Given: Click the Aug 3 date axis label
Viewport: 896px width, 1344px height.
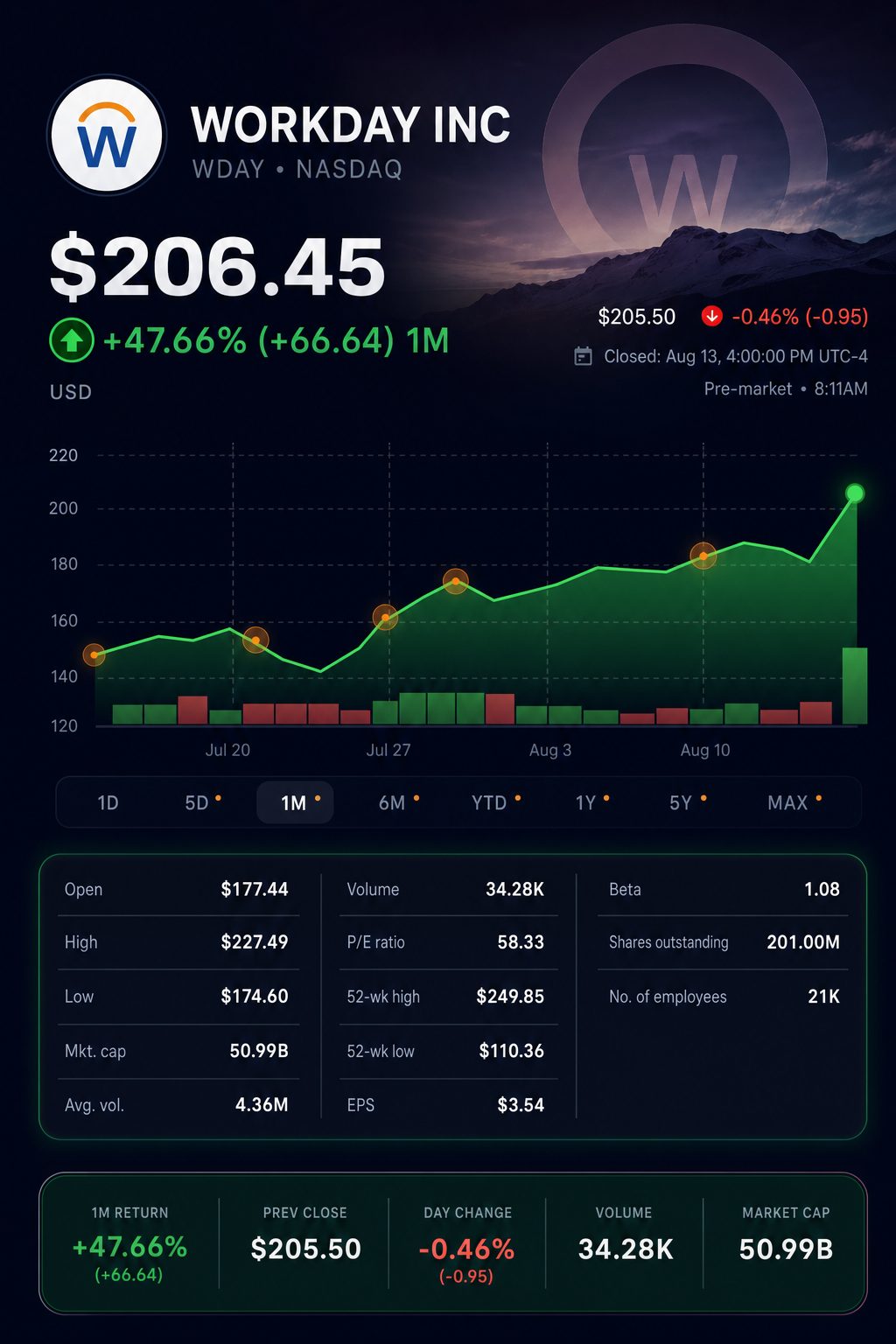Looking at the screenshot, I should click(x=550, y=750).
